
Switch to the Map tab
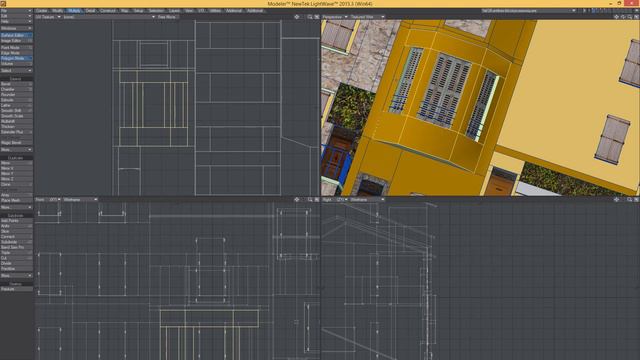(x=125, y=11)
